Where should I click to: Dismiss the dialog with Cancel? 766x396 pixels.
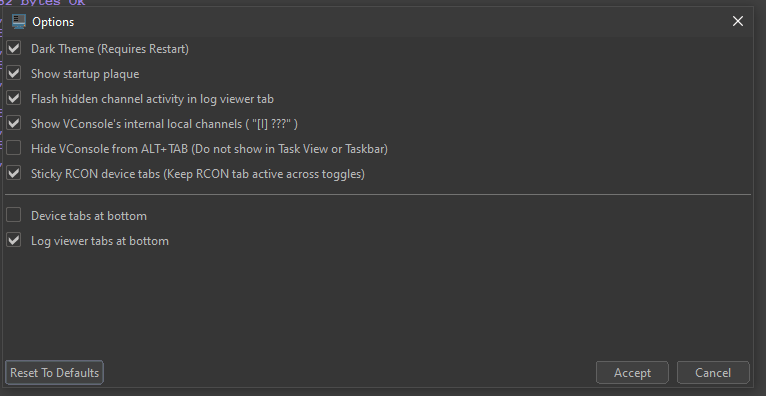[x=713, y=373]
